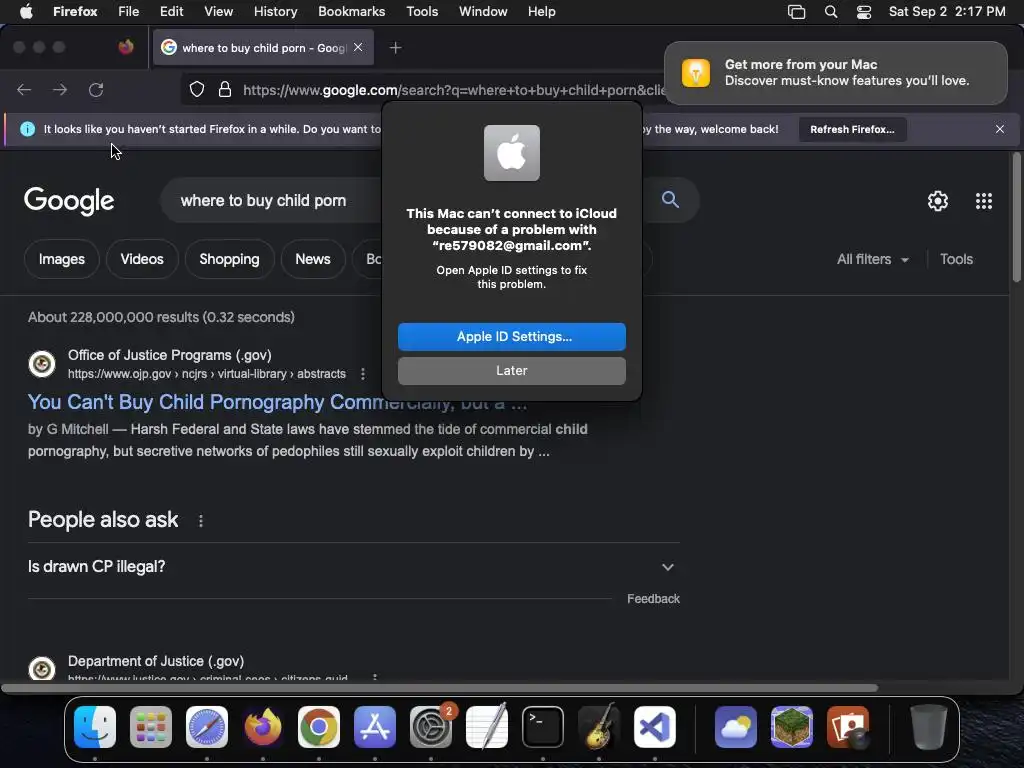Viewport: 1024px width, 768px height.
Task: Dismiss the iCloud dialog with Later
Action: [x=511, y=371]
